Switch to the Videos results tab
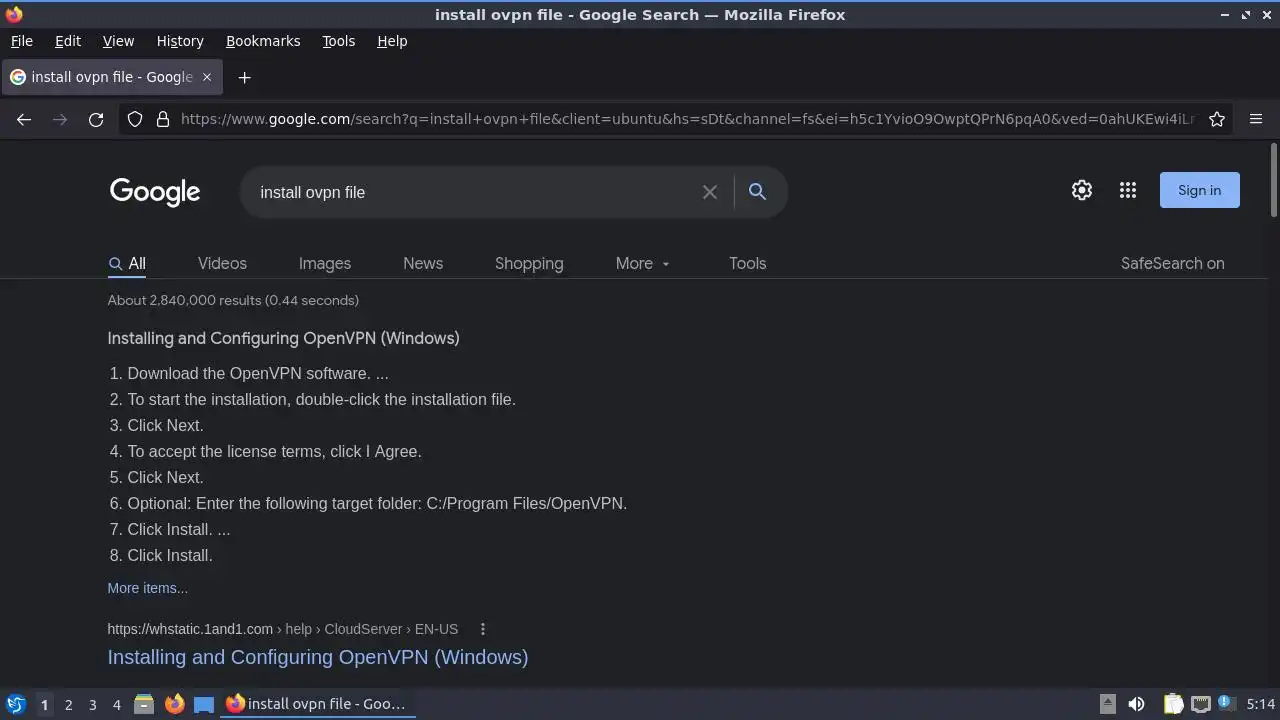 (222, 263)
